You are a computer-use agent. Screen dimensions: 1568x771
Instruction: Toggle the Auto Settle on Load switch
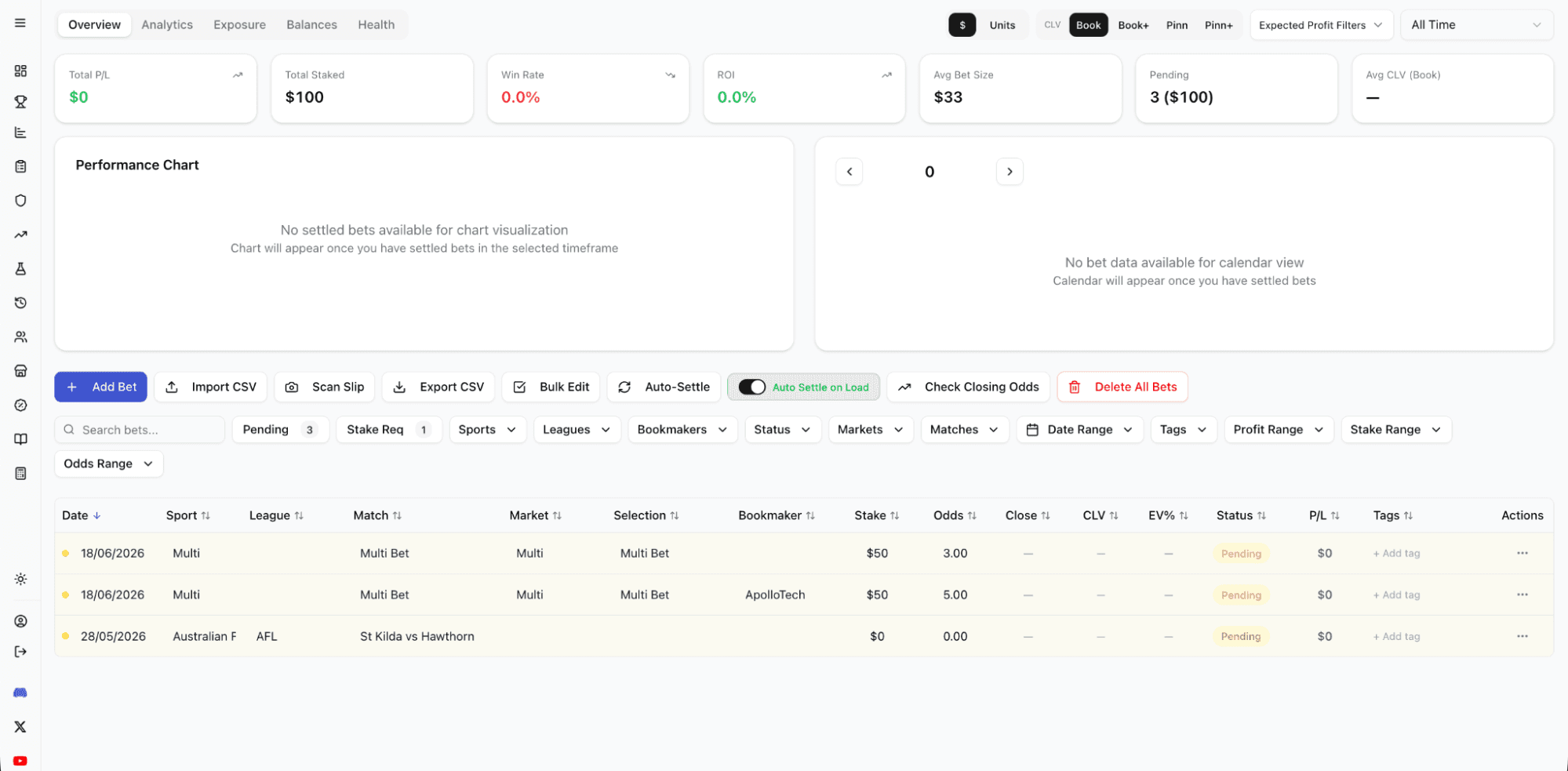coord(751,387)
